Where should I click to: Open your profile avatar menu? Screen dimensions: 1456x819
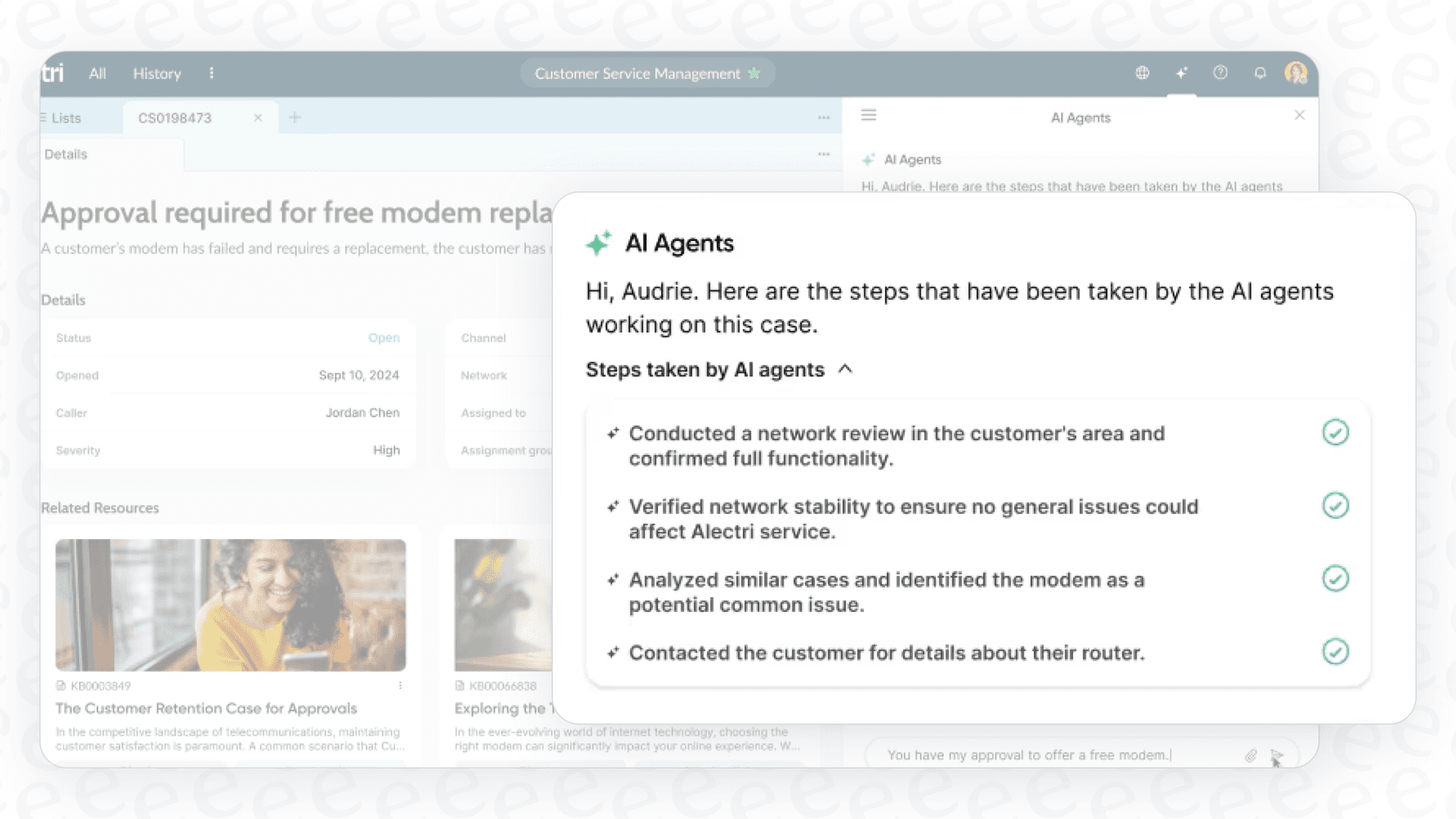point(1297,73)
